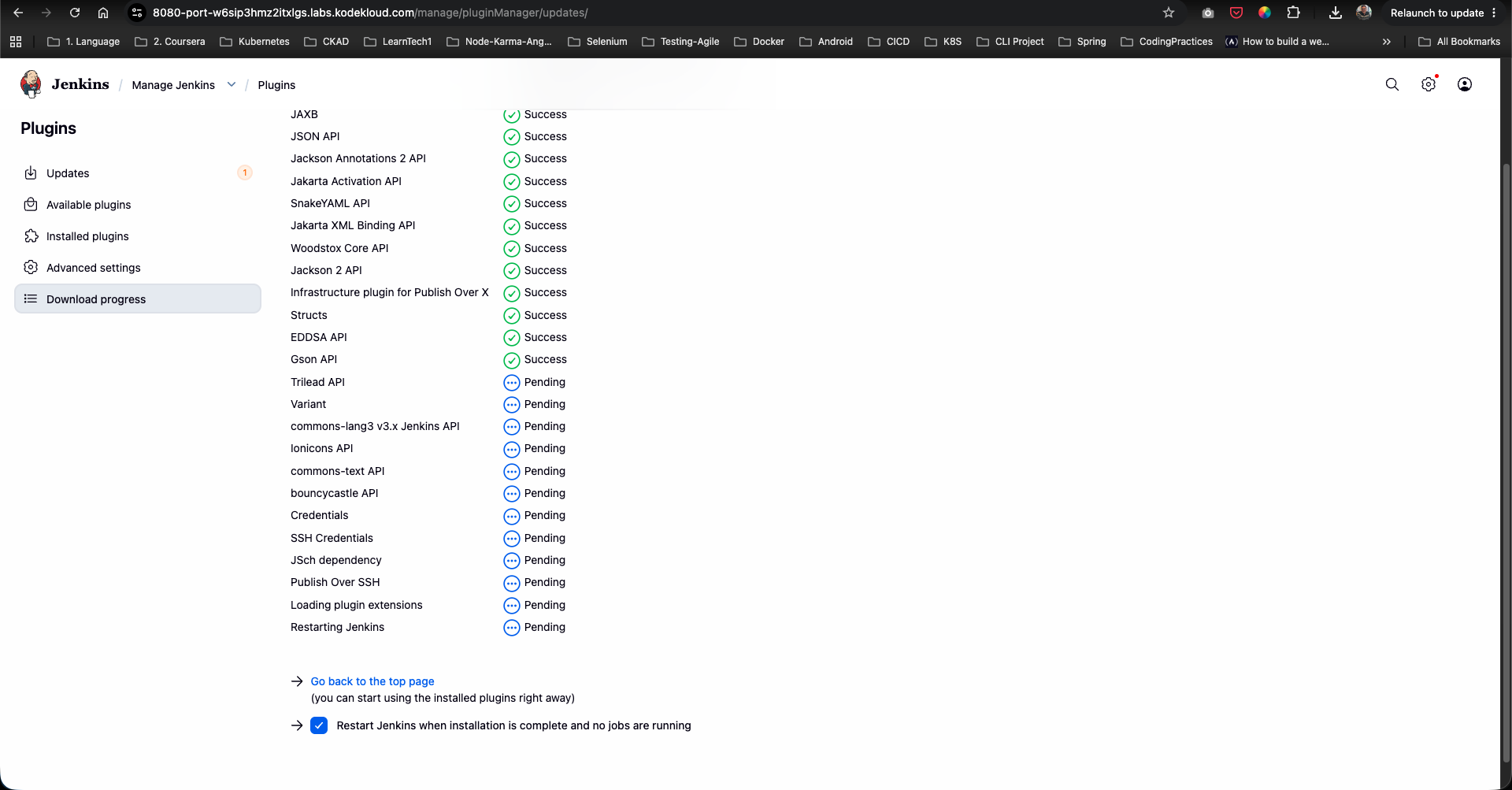Screen dimensions: 1512x790
Task: Click the Updates count badge
Action: pyautogui.click(x=245, y=172)
